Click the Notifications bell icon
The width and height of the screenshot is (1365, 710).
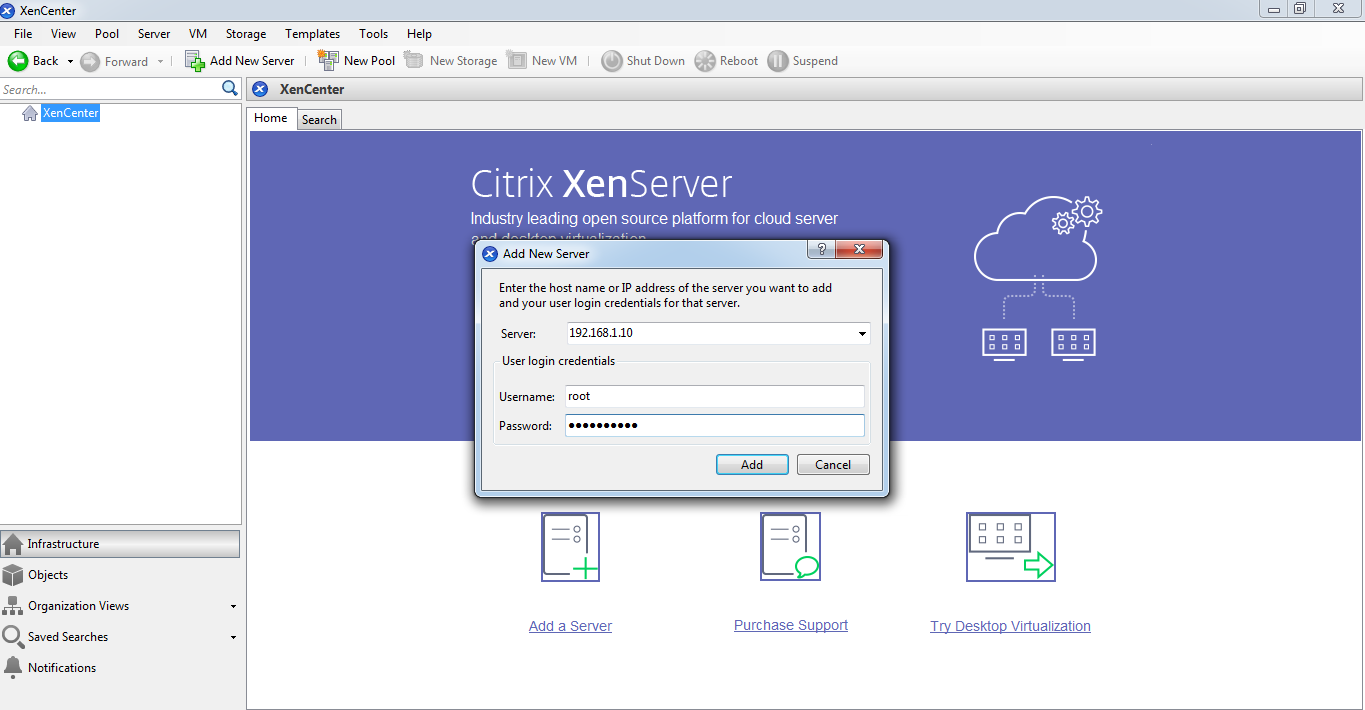click(x=13, y=667)
